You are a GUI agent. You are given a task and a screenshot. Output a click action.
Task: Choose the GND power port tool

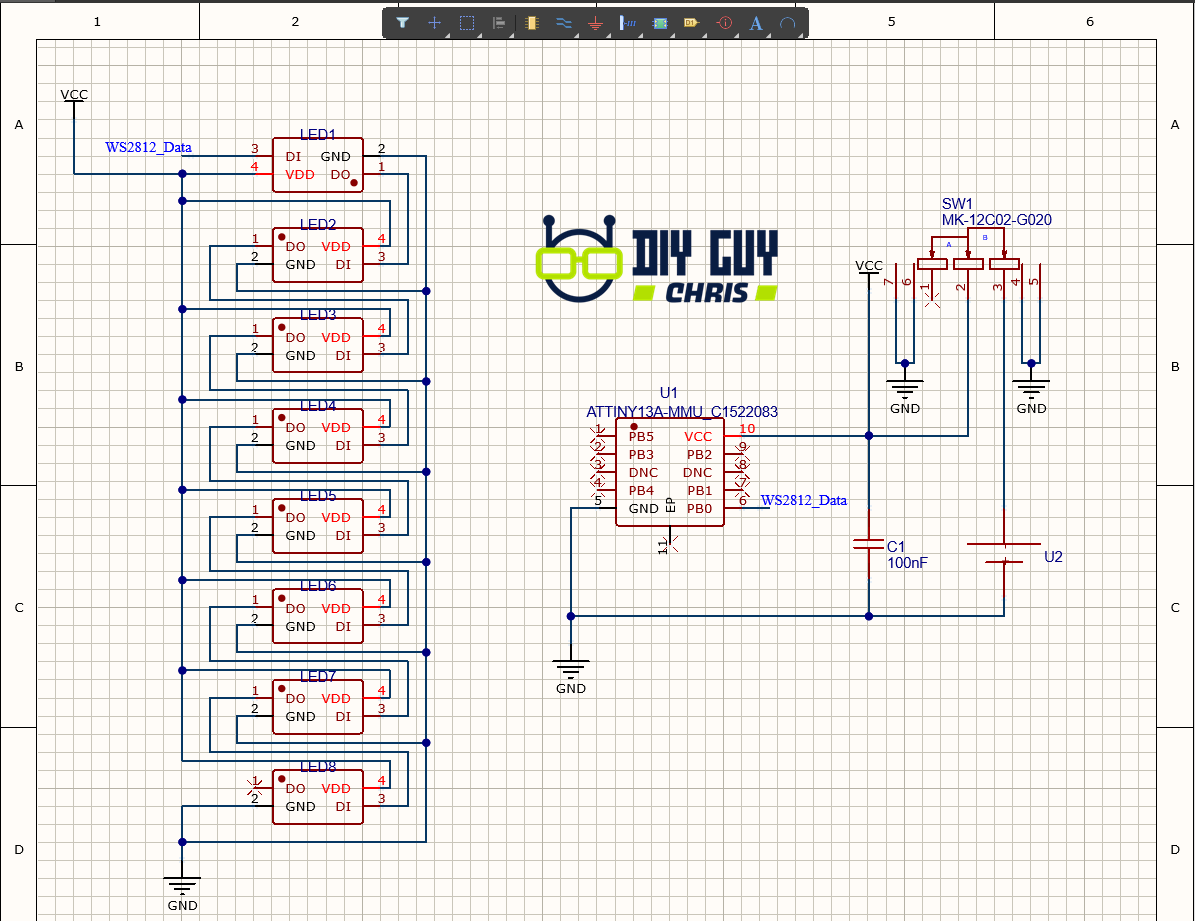coord(596,23)
